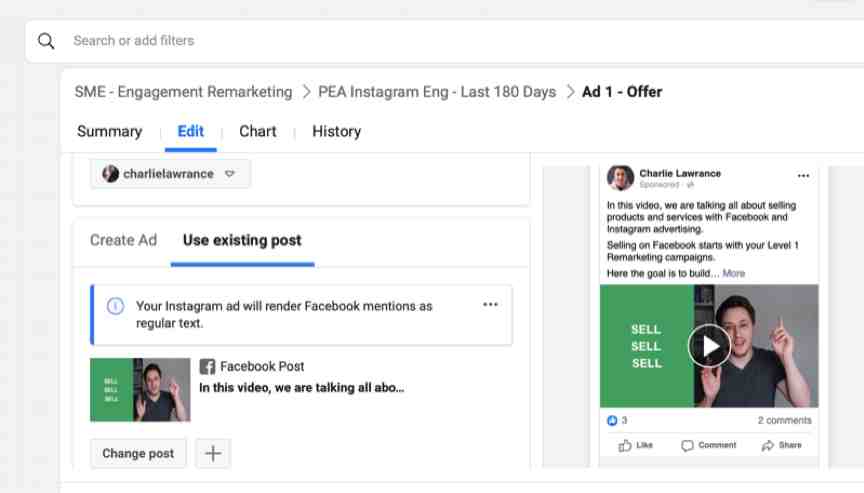This screenshot has height=493, width=864.
Task: Open the 2 comments link
Action: click(785, 421)
